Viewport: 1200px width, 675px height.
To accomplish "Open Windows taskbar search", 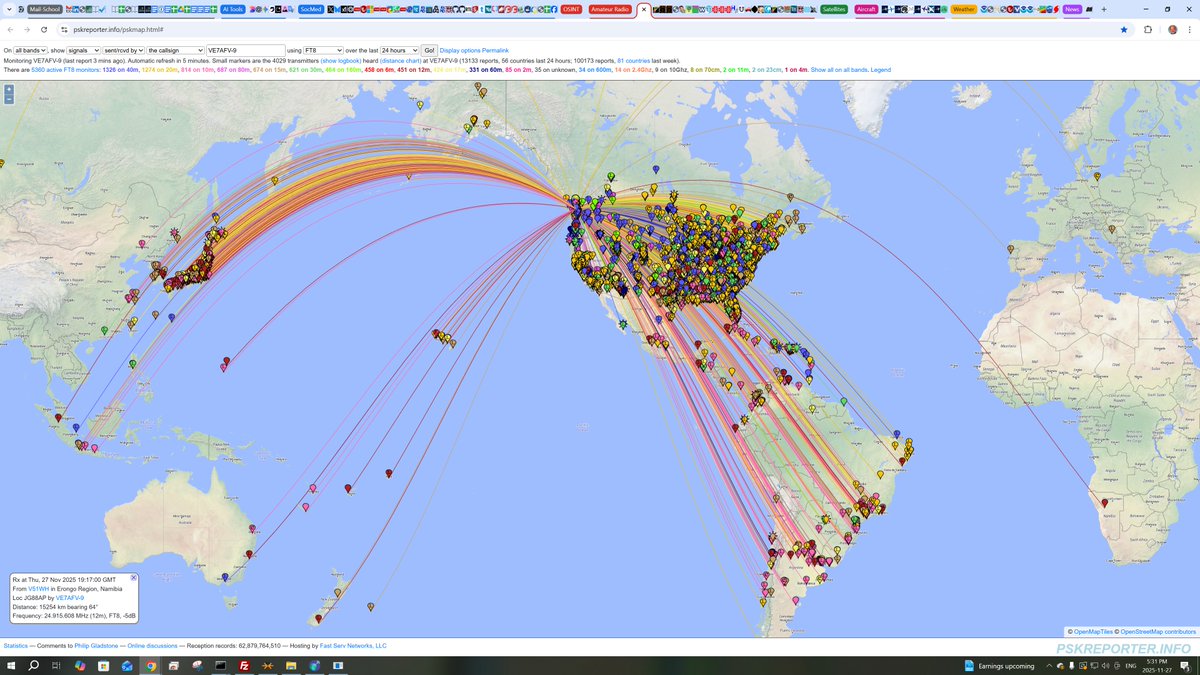I will tap(33, 666).
